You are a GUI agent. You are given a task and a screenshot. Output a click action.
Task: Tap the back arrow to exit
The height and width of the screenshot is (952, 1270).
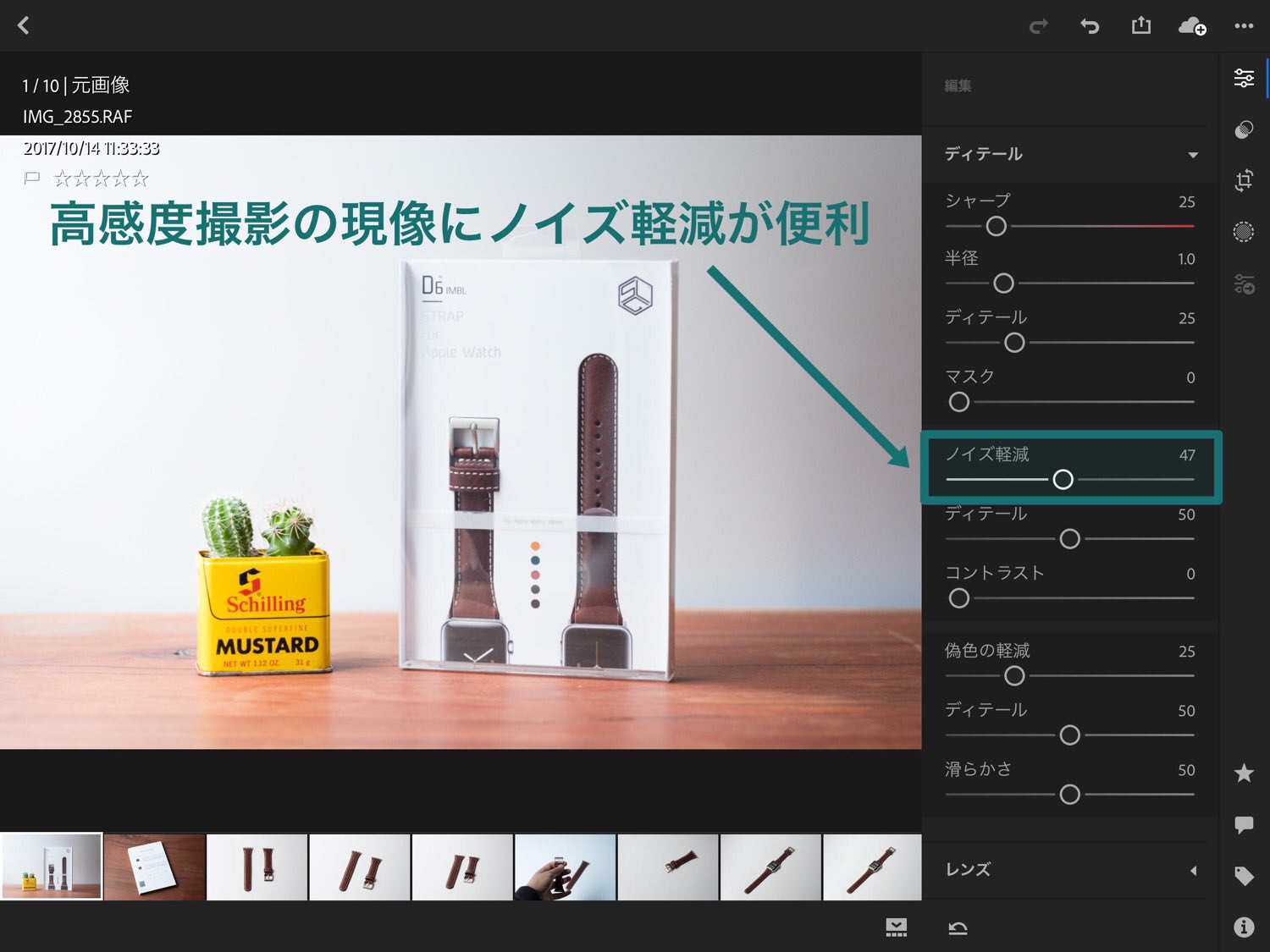(x=24, y=25)
